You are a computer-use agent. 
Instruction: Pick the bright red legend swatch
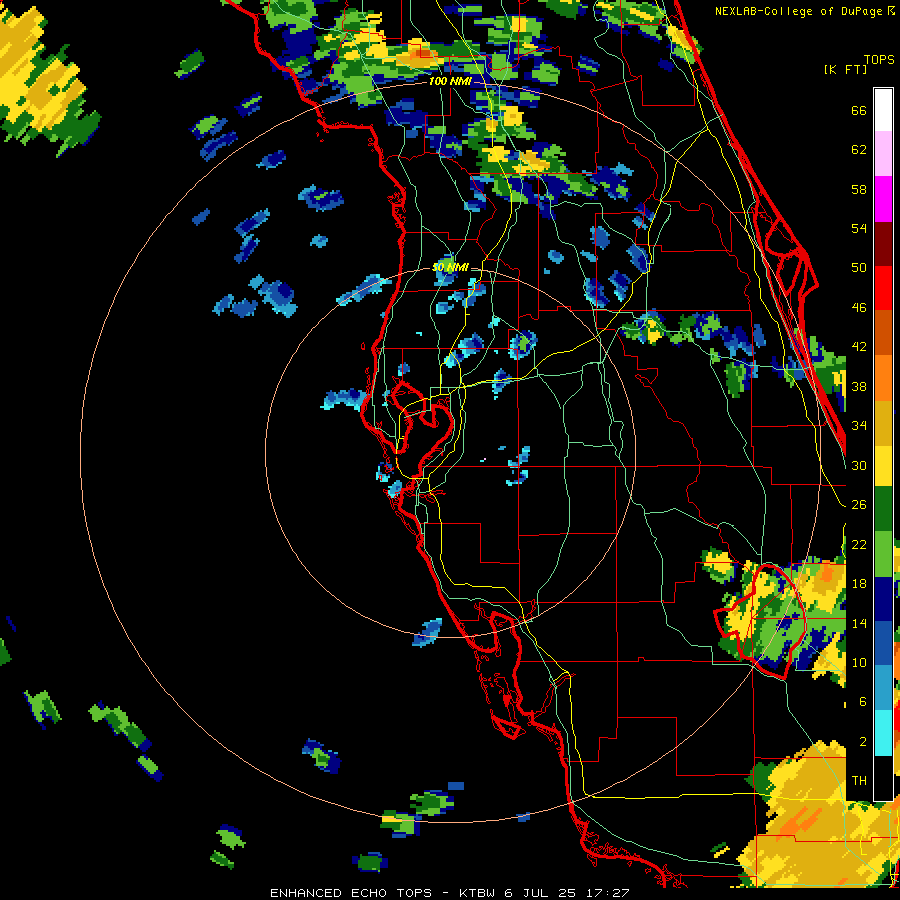883,288
